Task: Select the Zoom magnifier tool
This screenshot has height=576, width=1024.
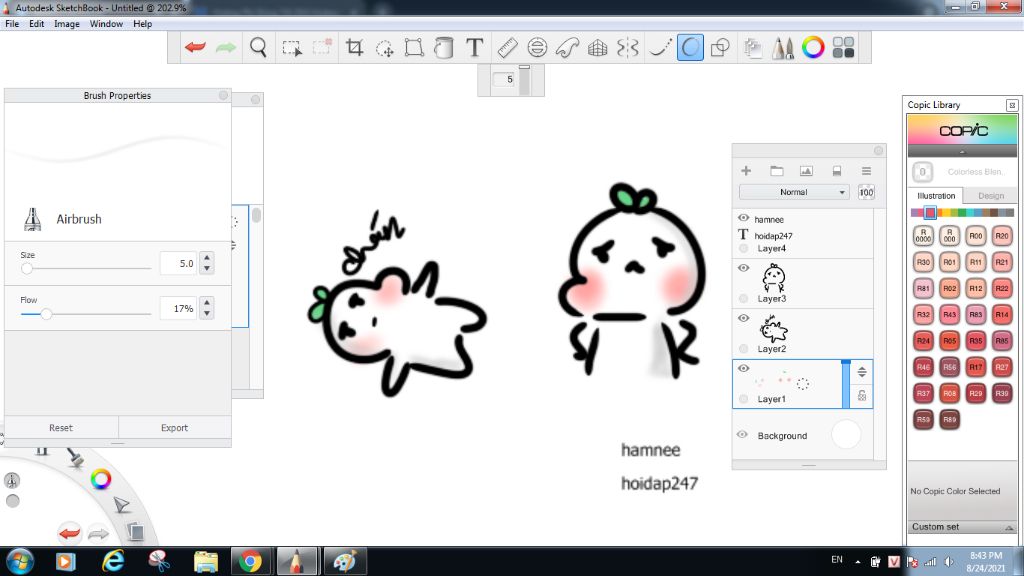Action: (259, 48)
